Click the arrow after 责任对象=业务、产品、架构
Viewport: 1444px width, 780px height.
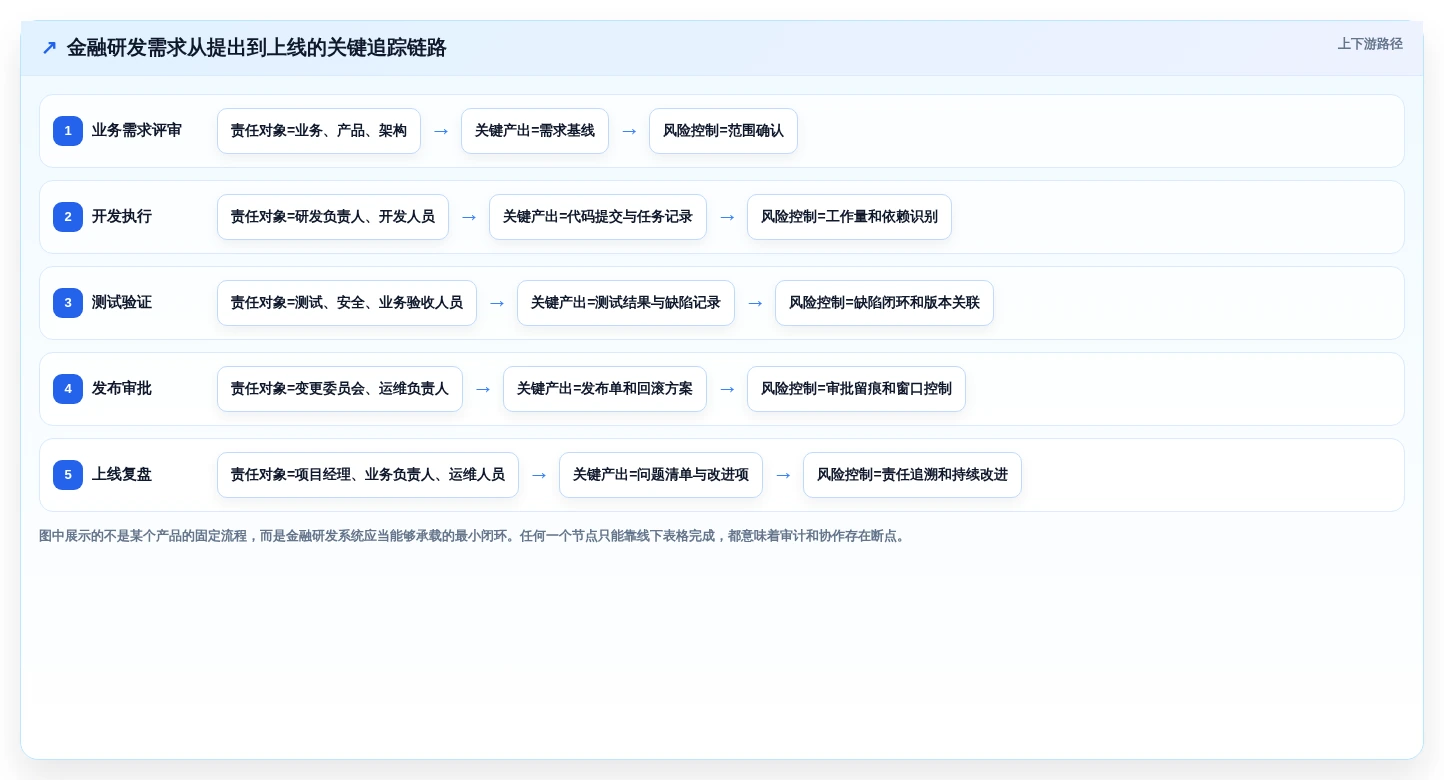441,131
